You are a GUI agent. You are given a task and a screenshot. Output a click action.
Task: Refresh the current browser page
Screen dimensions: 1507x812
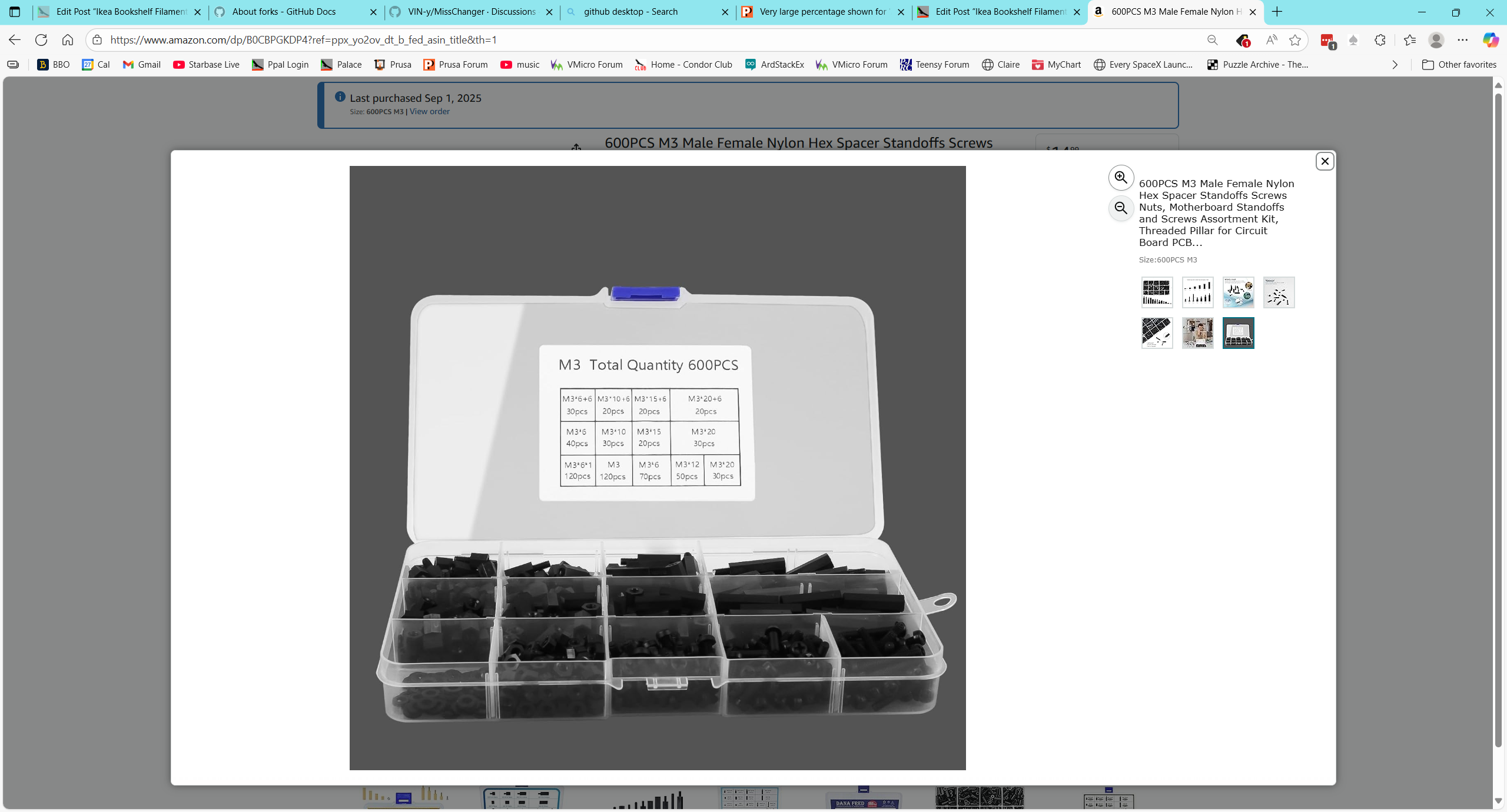coord(41,40)
